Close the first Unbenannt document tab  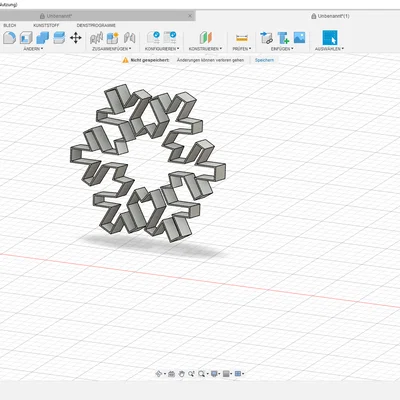click(190, 16)
